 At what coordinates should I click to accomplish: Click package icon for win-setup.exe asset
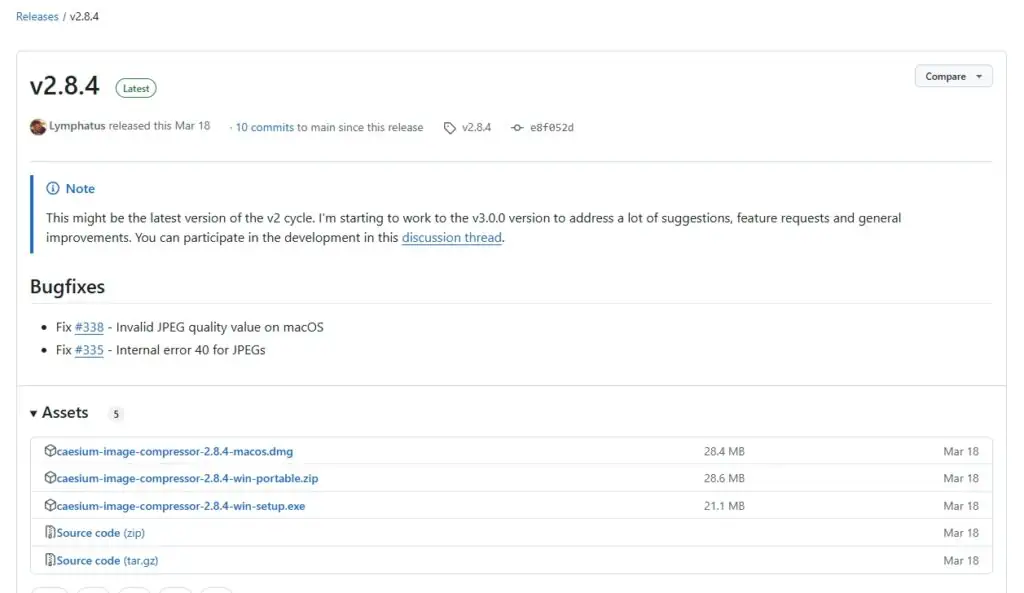[50, 506]
